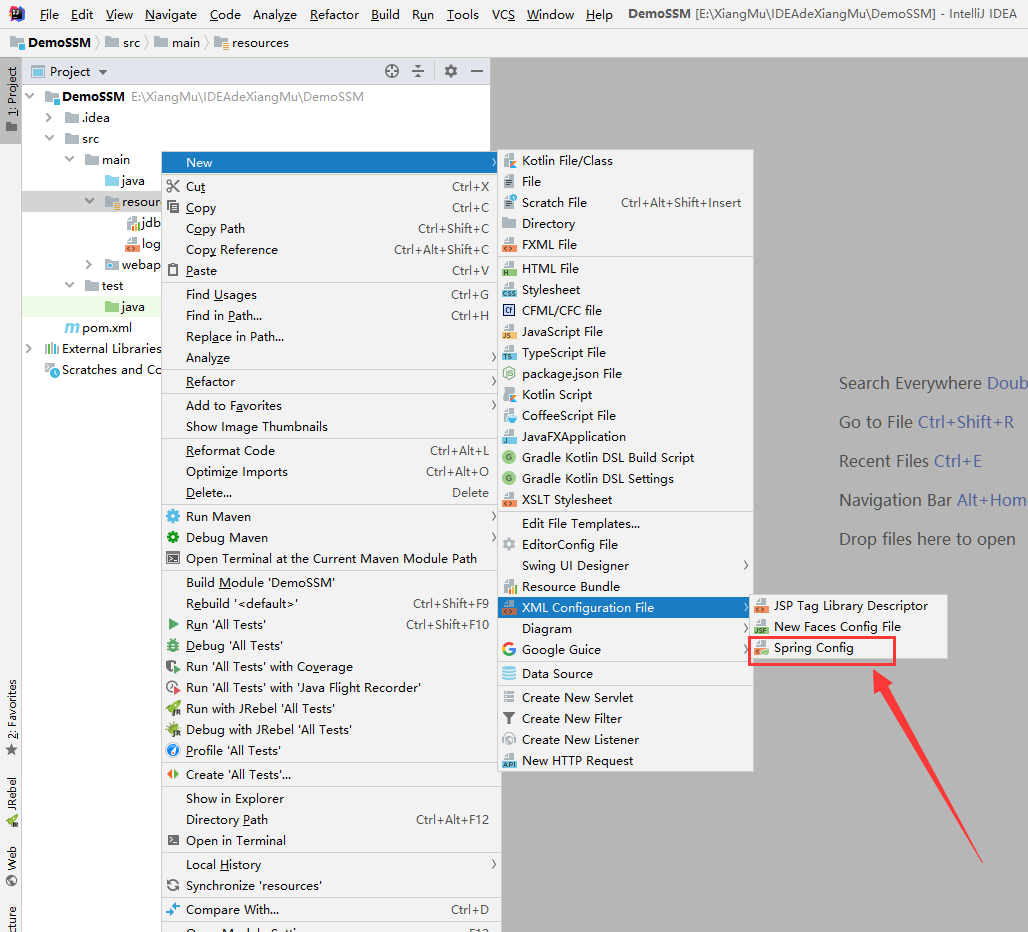Expand the webapp folder

click(89, 264)
